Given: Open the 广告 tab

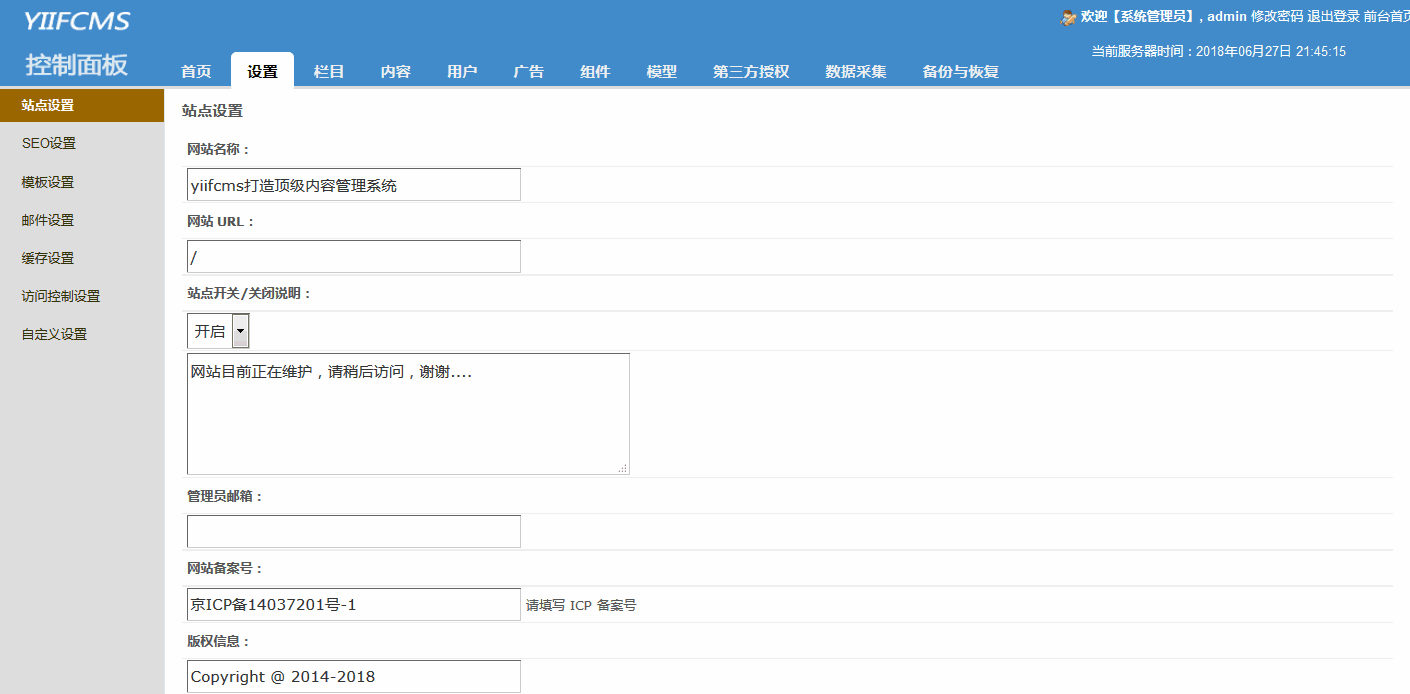Looking at the screenshot, I should tap(528, 71).
